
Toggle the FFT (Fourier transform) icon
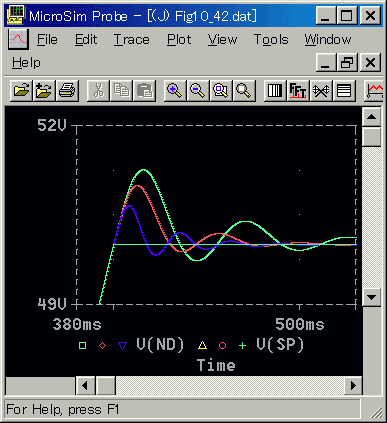[x=298, y=90]
